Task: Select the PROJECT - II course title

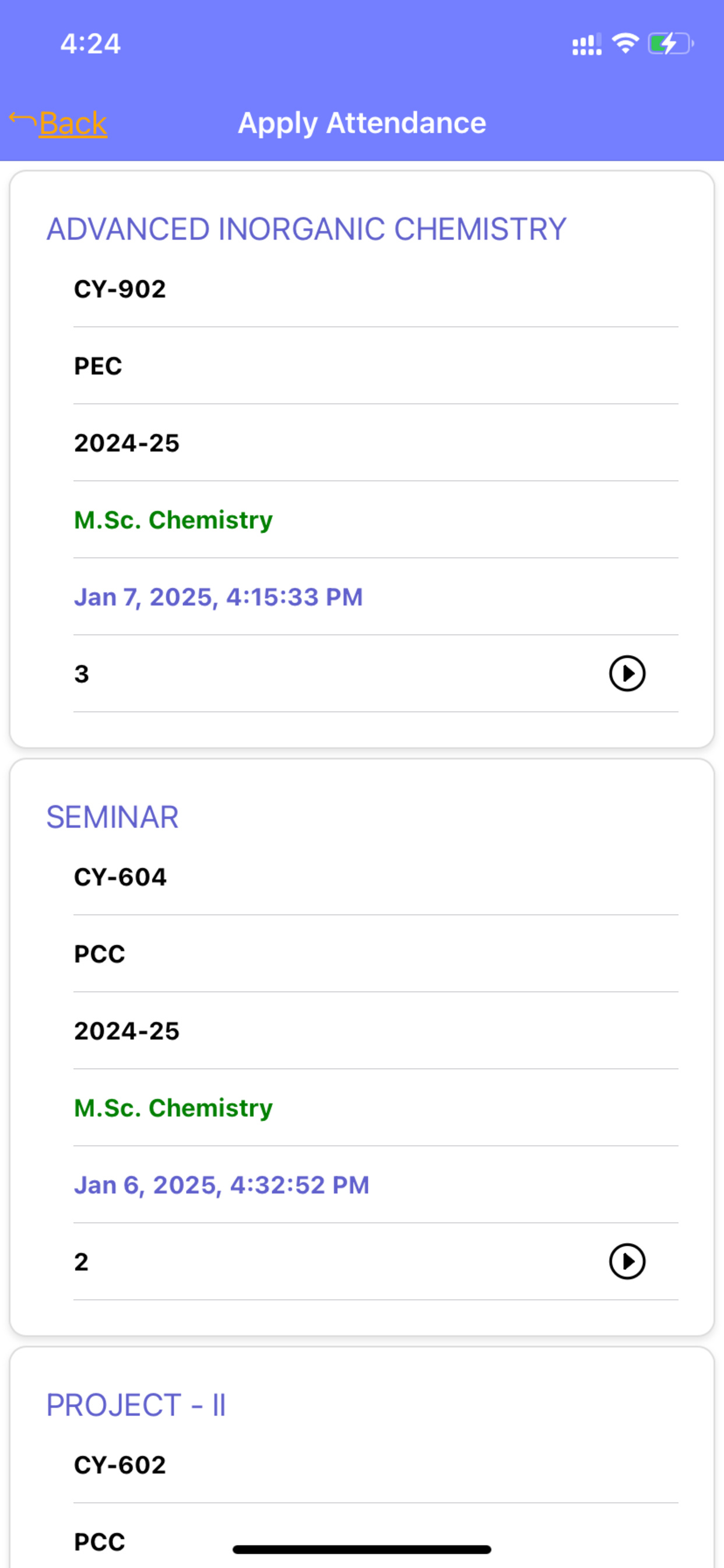Action: 136,1405
